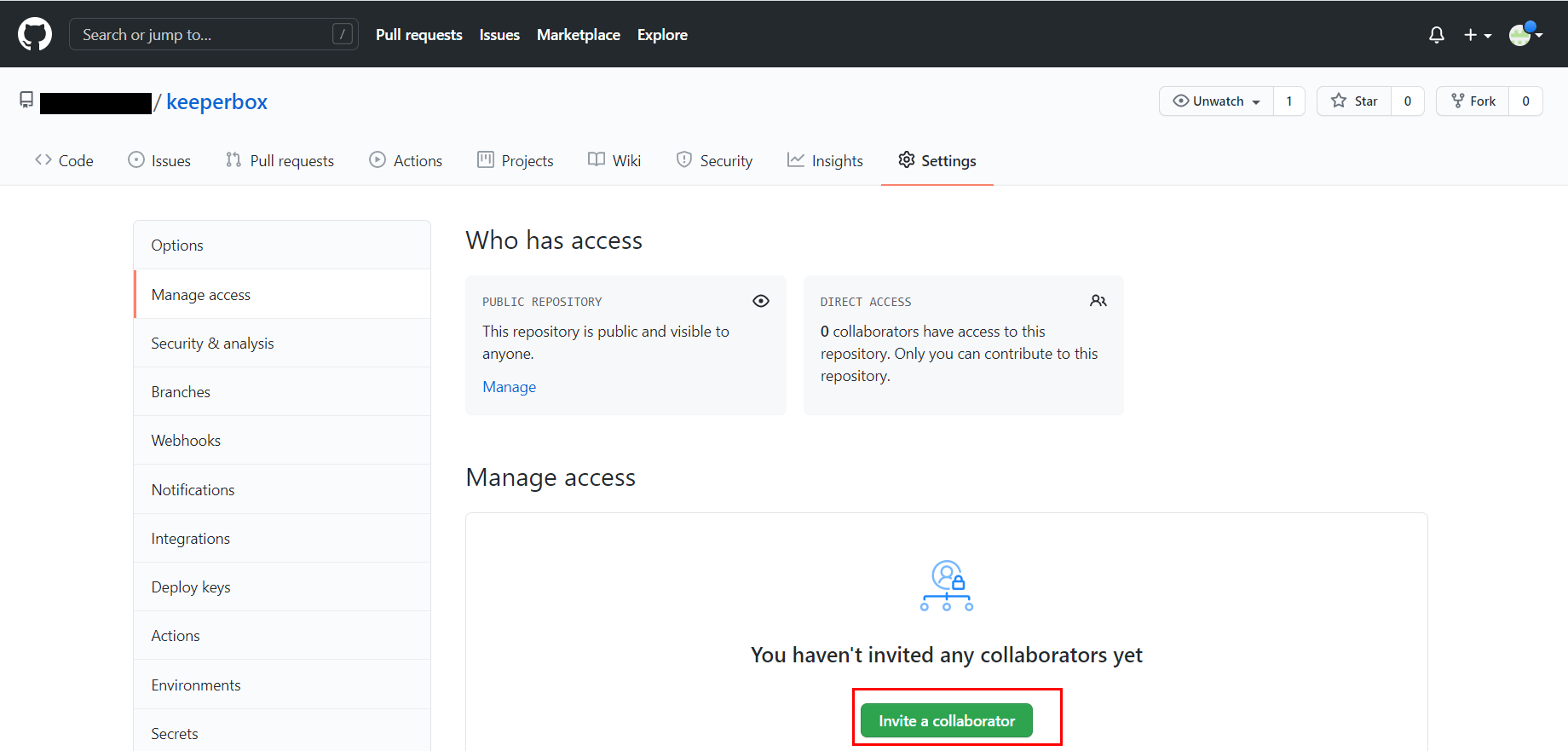Viewport: 1568px width, 751px height.
Task: Open the notifications bell
Action: [x=1437, y=35]
